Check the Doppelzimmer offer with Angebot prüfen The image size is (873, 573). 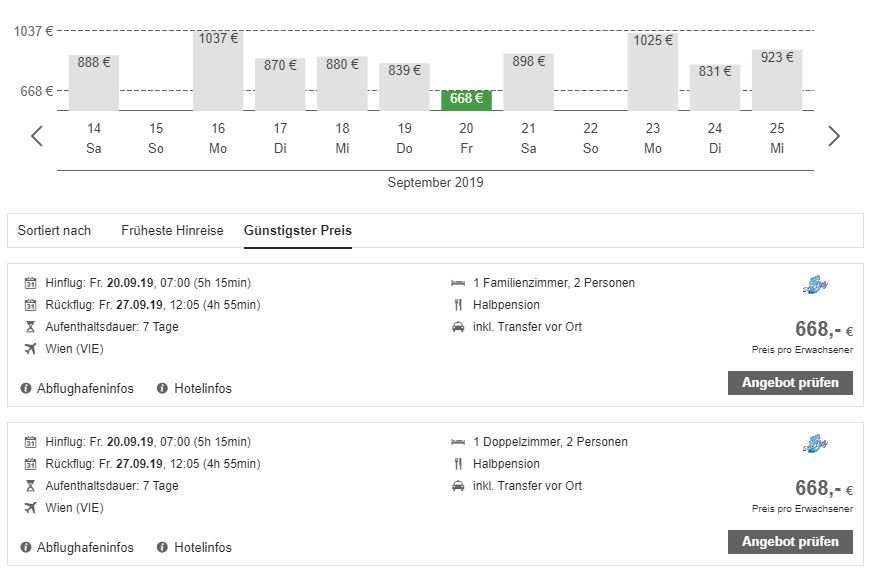coord(790,541)
